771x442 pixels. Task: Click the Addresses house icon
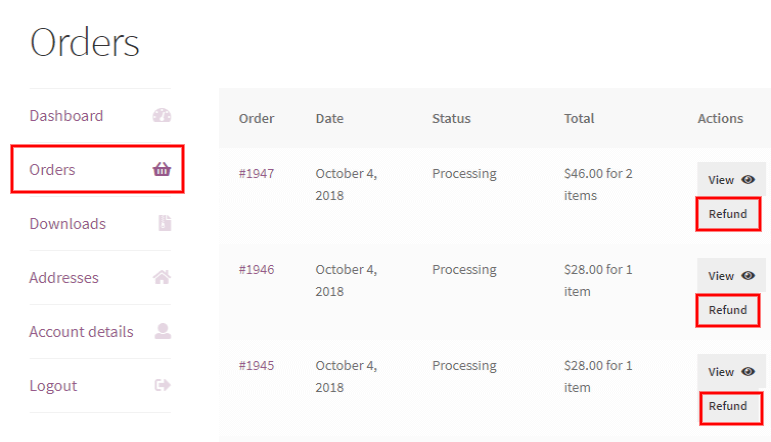pyautogui.click(x=162, y=278)
